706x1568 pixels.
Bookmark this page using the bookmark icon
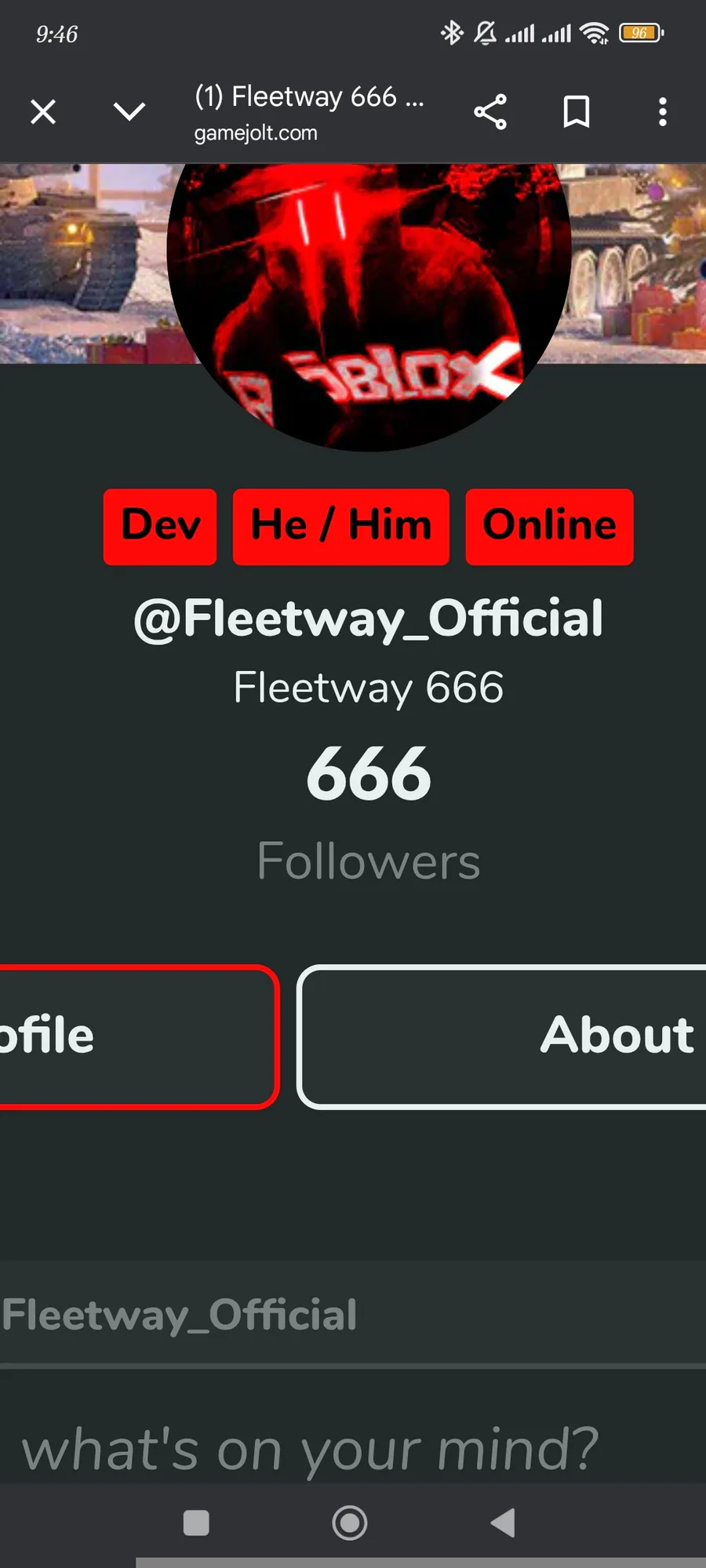(x=577, y=112)
